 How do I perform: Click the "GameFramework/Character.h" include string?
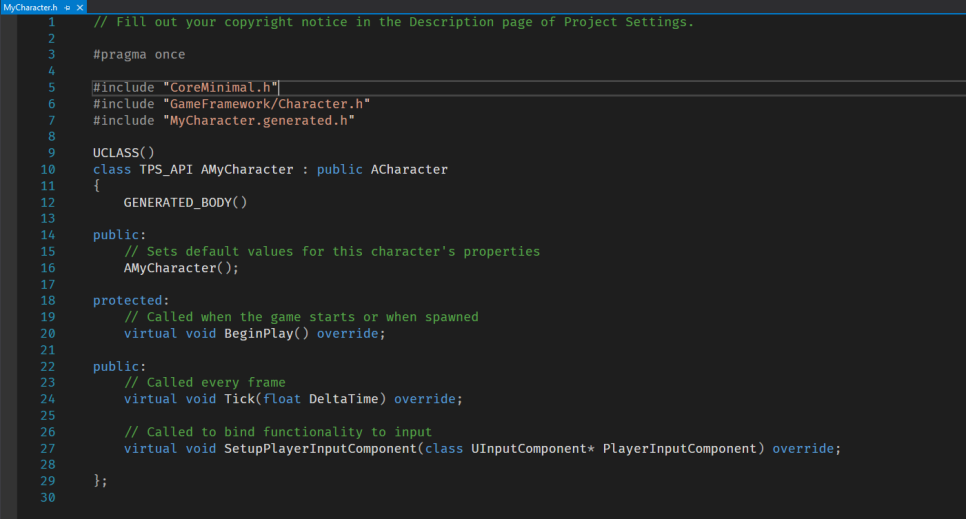[x=266, y=104]
